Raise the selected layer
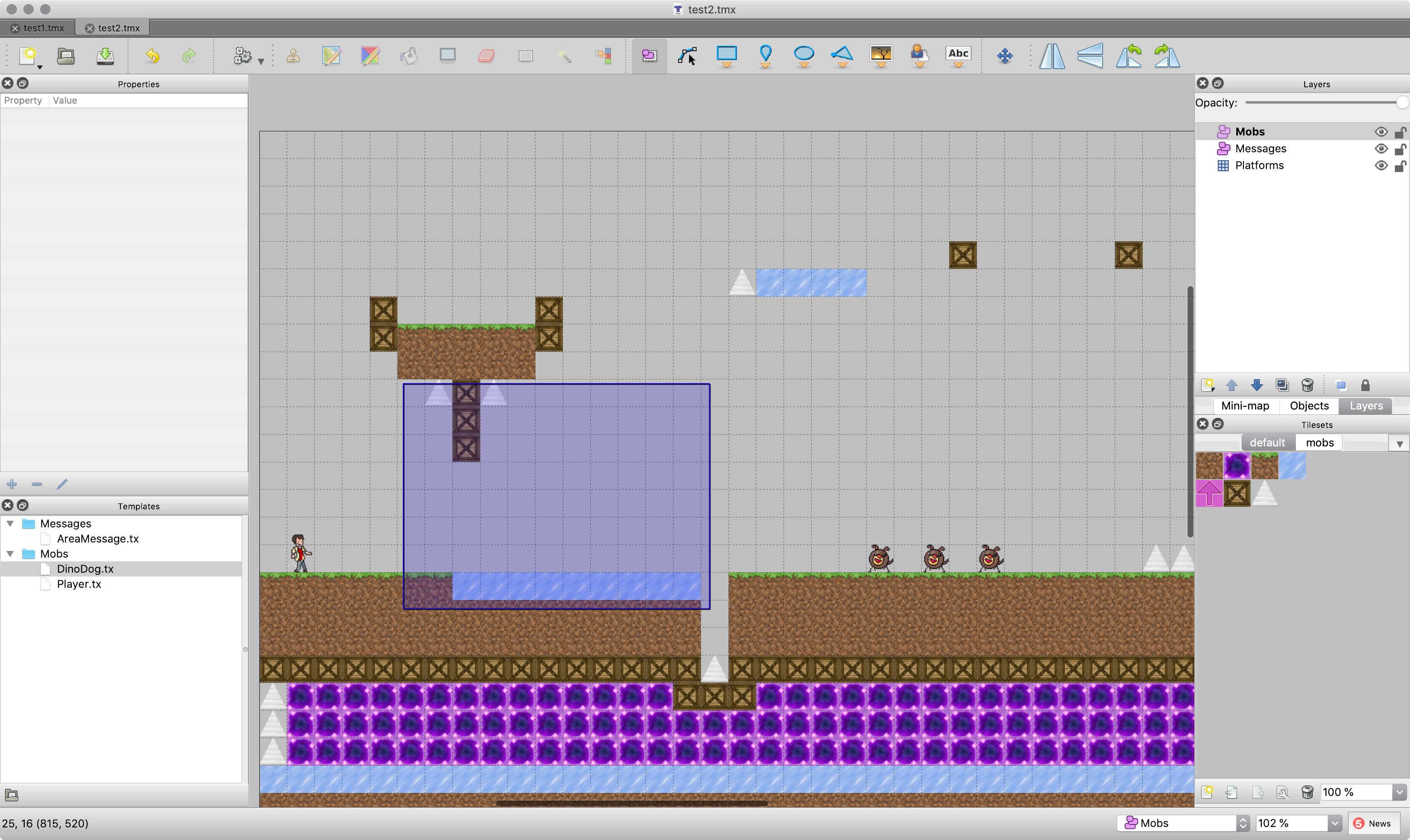This screenshot has width=1410, height=840. (1232, 386)
